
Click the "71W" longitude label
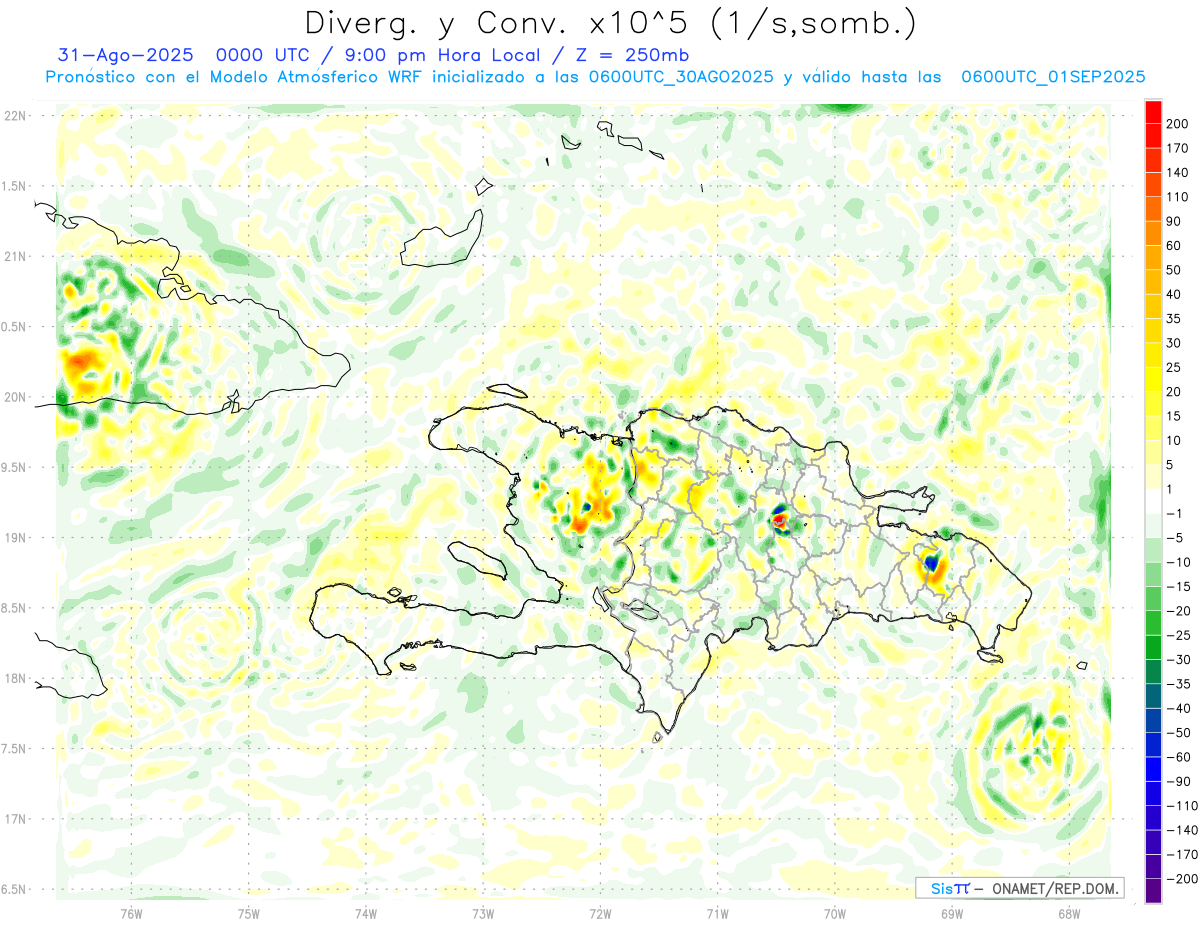point(717,913)
